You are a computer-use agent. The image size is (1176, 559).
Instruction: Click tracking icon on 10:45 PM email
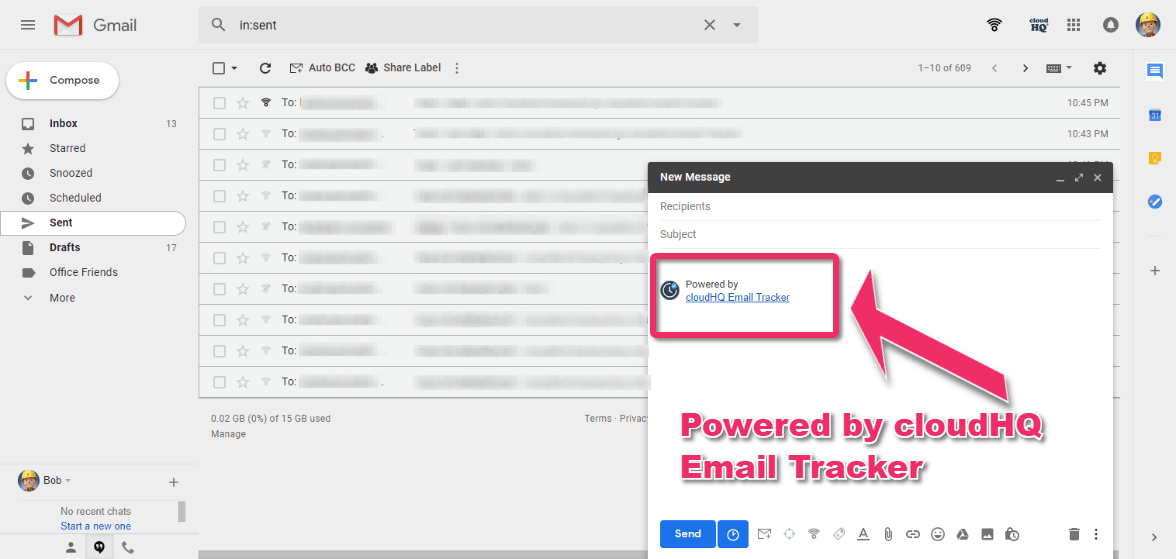click(x=266, y=103)
